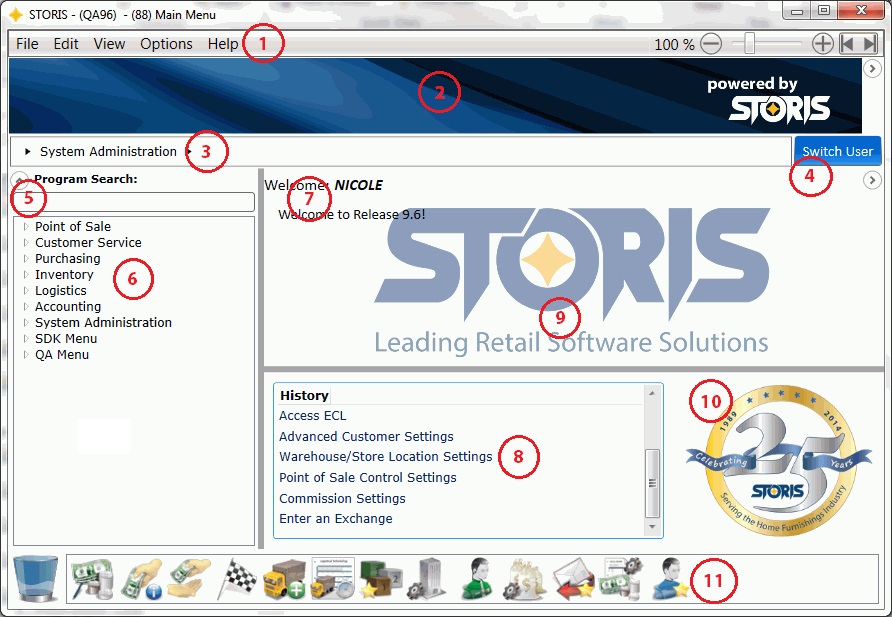Click the truck with green plus shortcut
Viewport: 892px width, 617px height.
pyautogui.click(x=284, y=579)
